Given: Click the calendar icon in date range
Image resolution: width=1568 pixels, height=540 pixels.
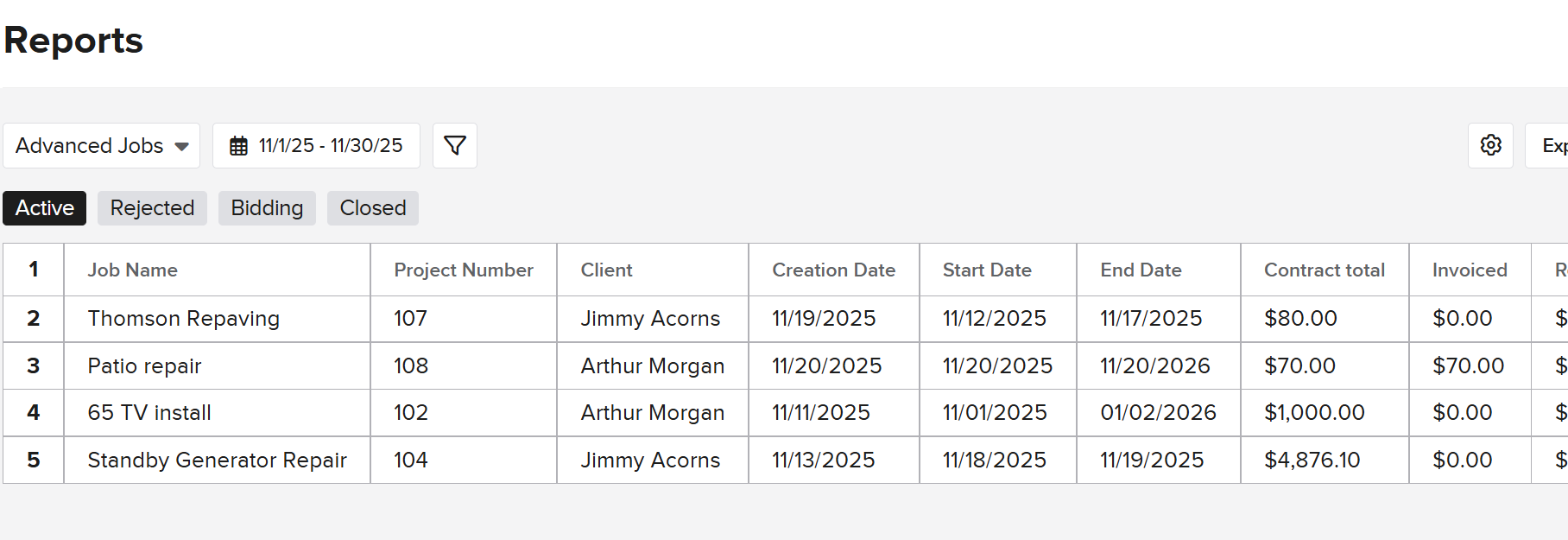Looking at the screenshot, I should pos(238,146).
